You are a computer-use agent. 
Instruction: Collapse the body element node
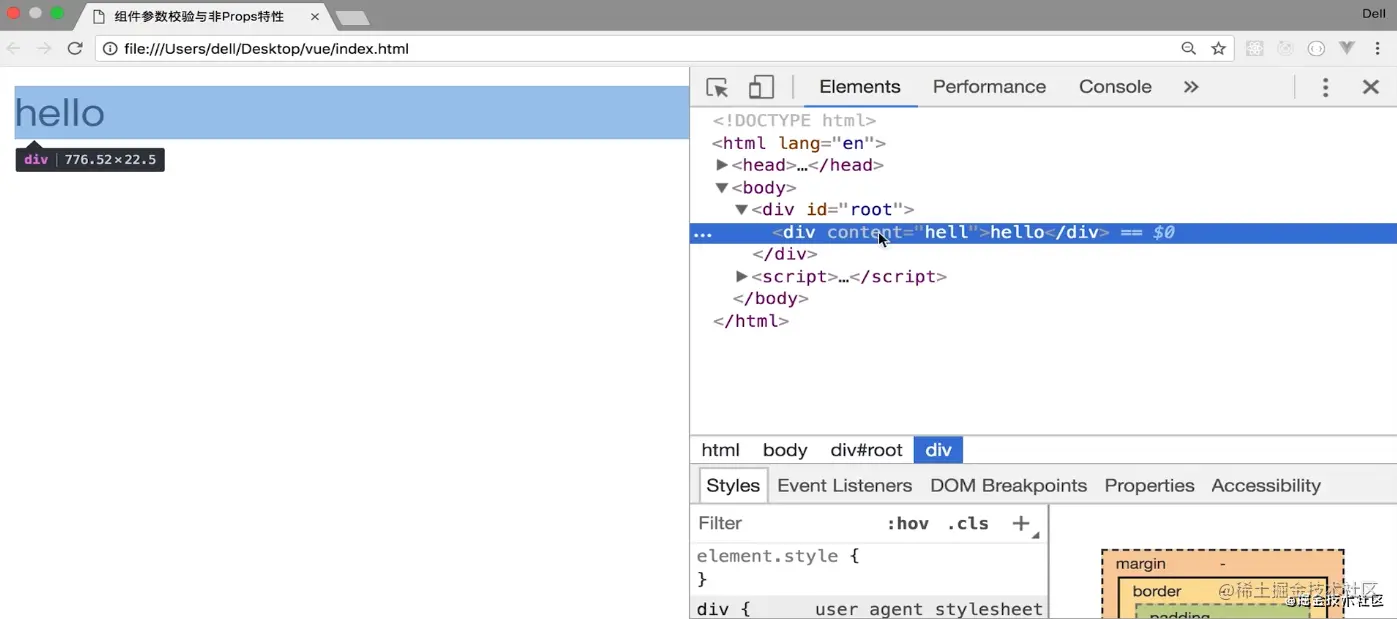tap(722, 187)
